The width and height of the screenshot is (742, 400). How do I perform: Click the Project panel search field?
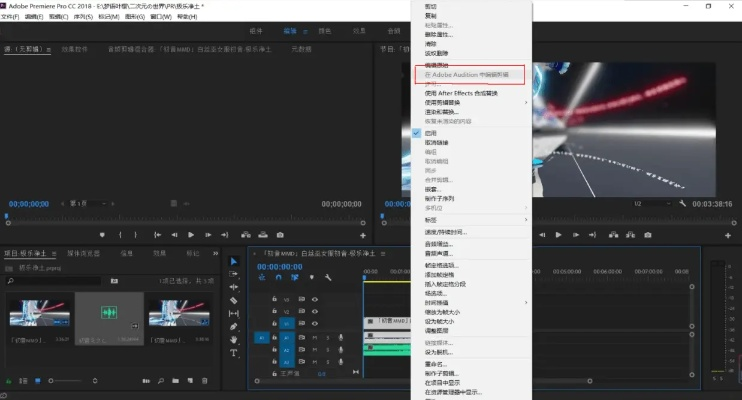click(54, 281)
